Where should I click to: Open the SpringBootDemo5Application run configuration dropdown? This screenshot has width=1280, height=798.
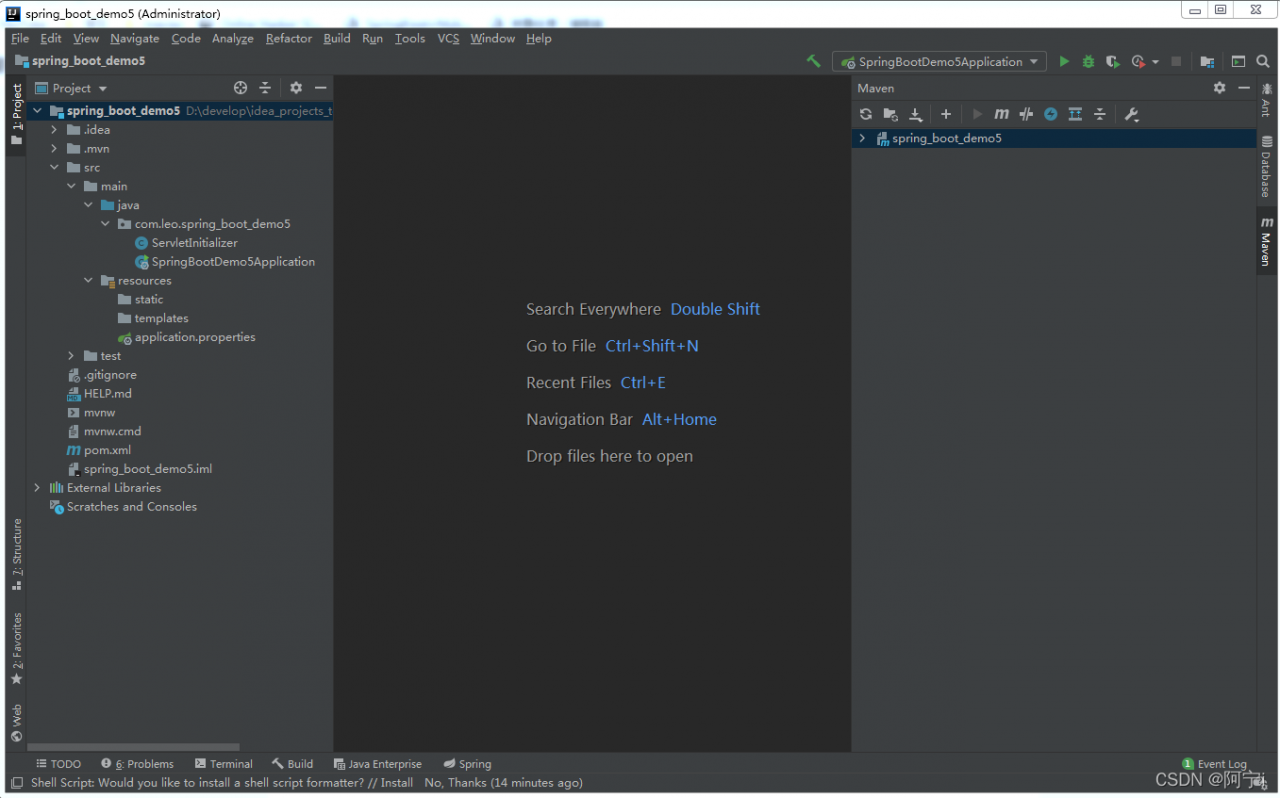[x=939, y=61]
